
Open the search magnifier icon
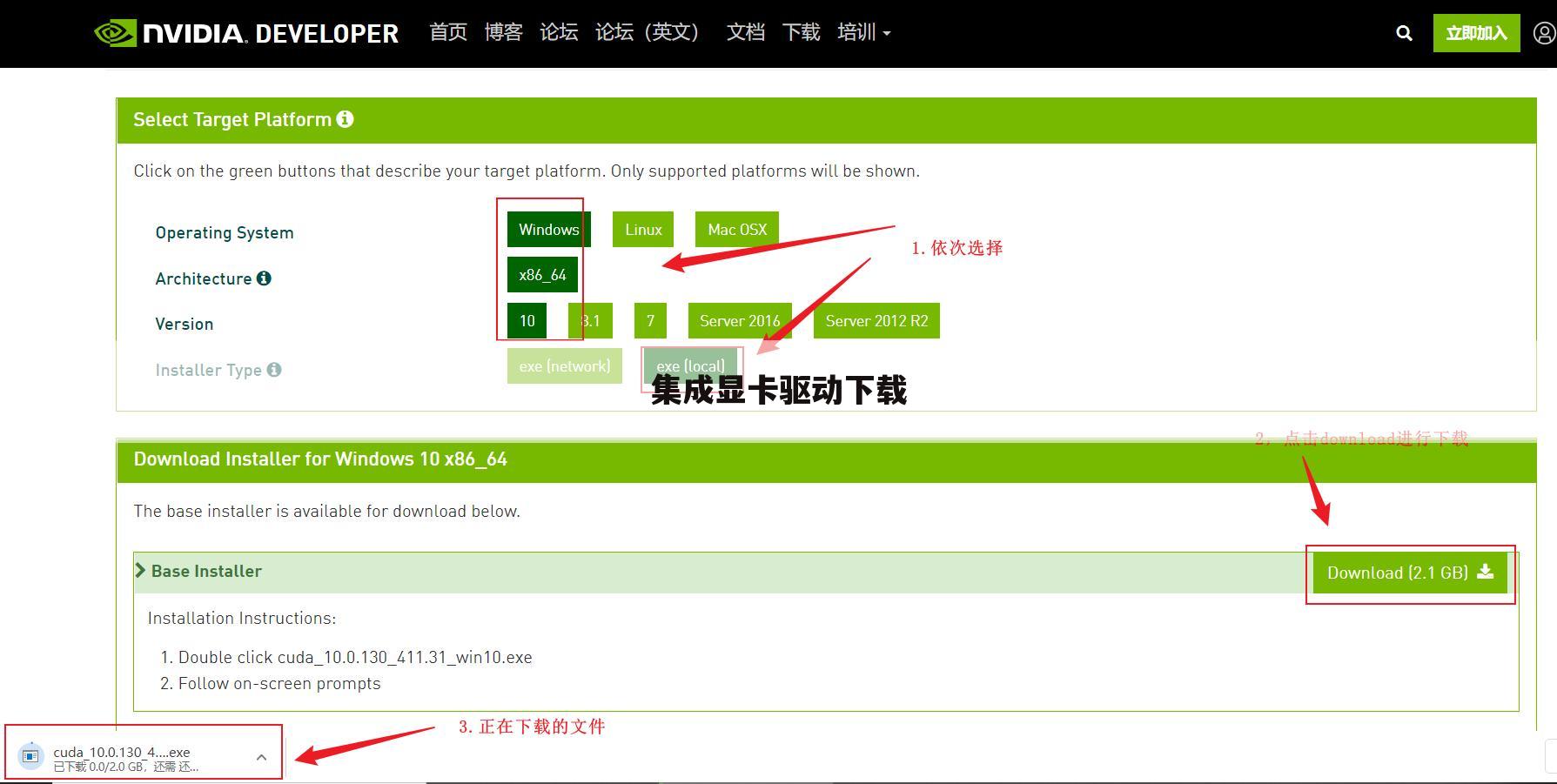[1404, 33]
